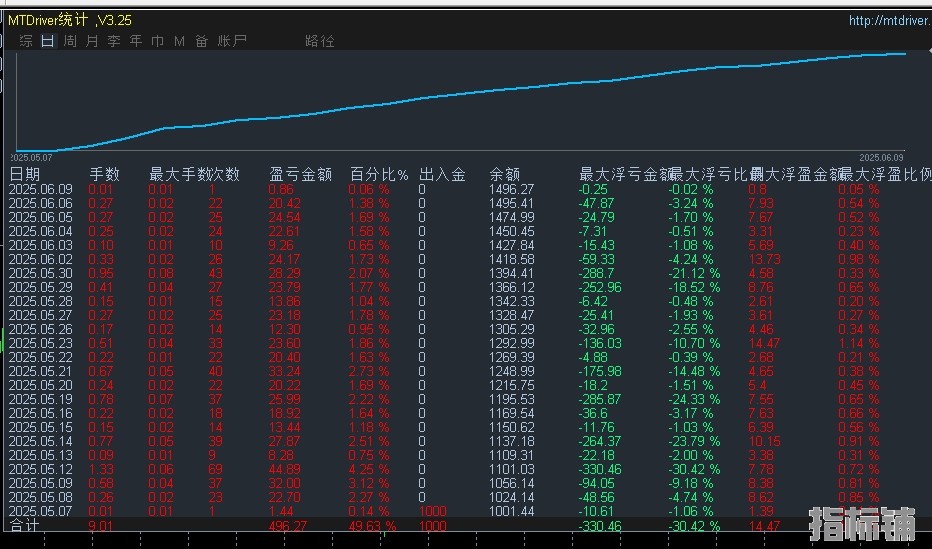Select the 2025.05.19 date row
The image size is (932, 549).
[40, 399]
